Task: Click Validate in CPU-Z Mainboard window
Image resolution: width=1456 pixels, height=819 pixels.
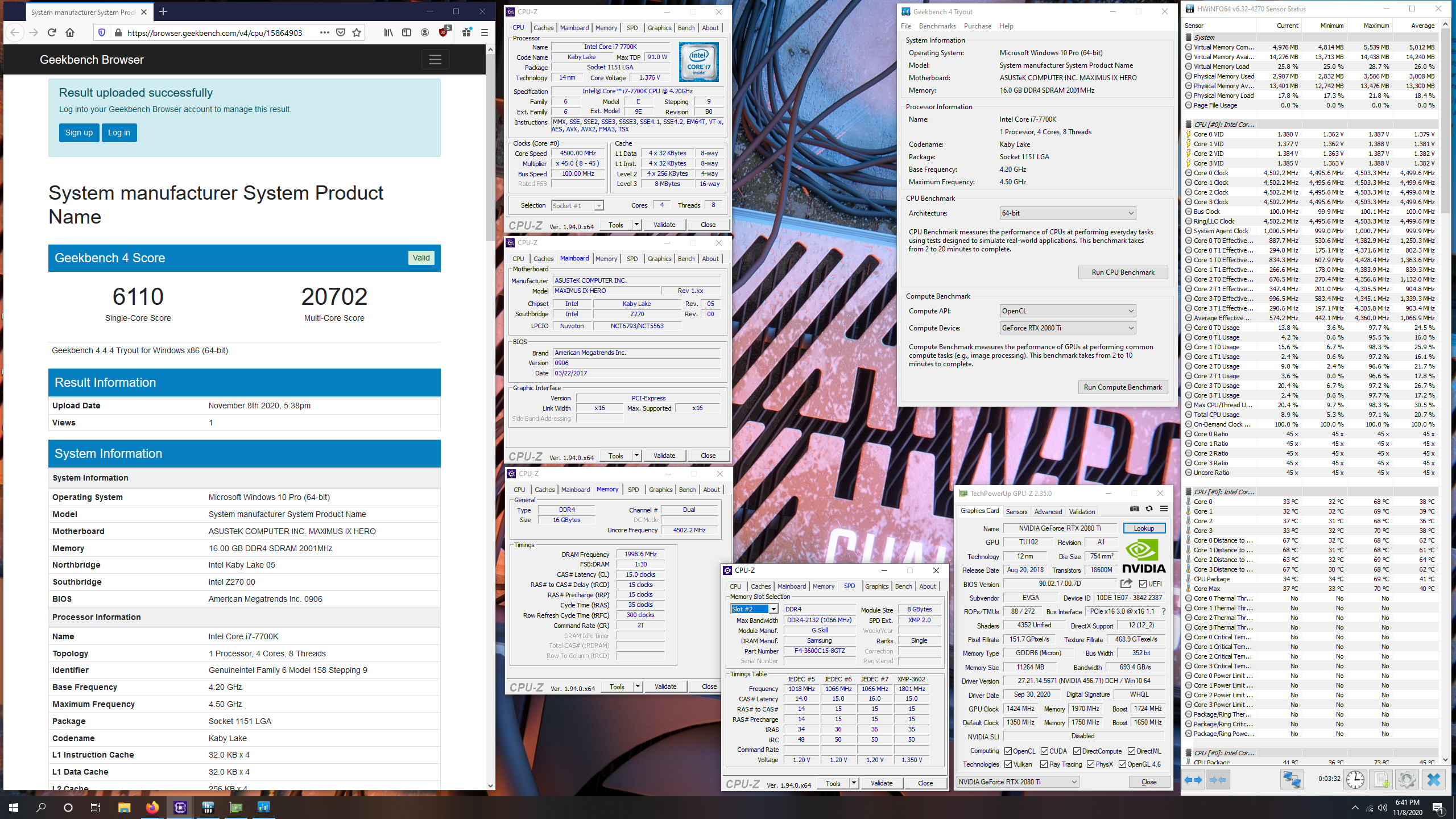Action: pos(664,456)
